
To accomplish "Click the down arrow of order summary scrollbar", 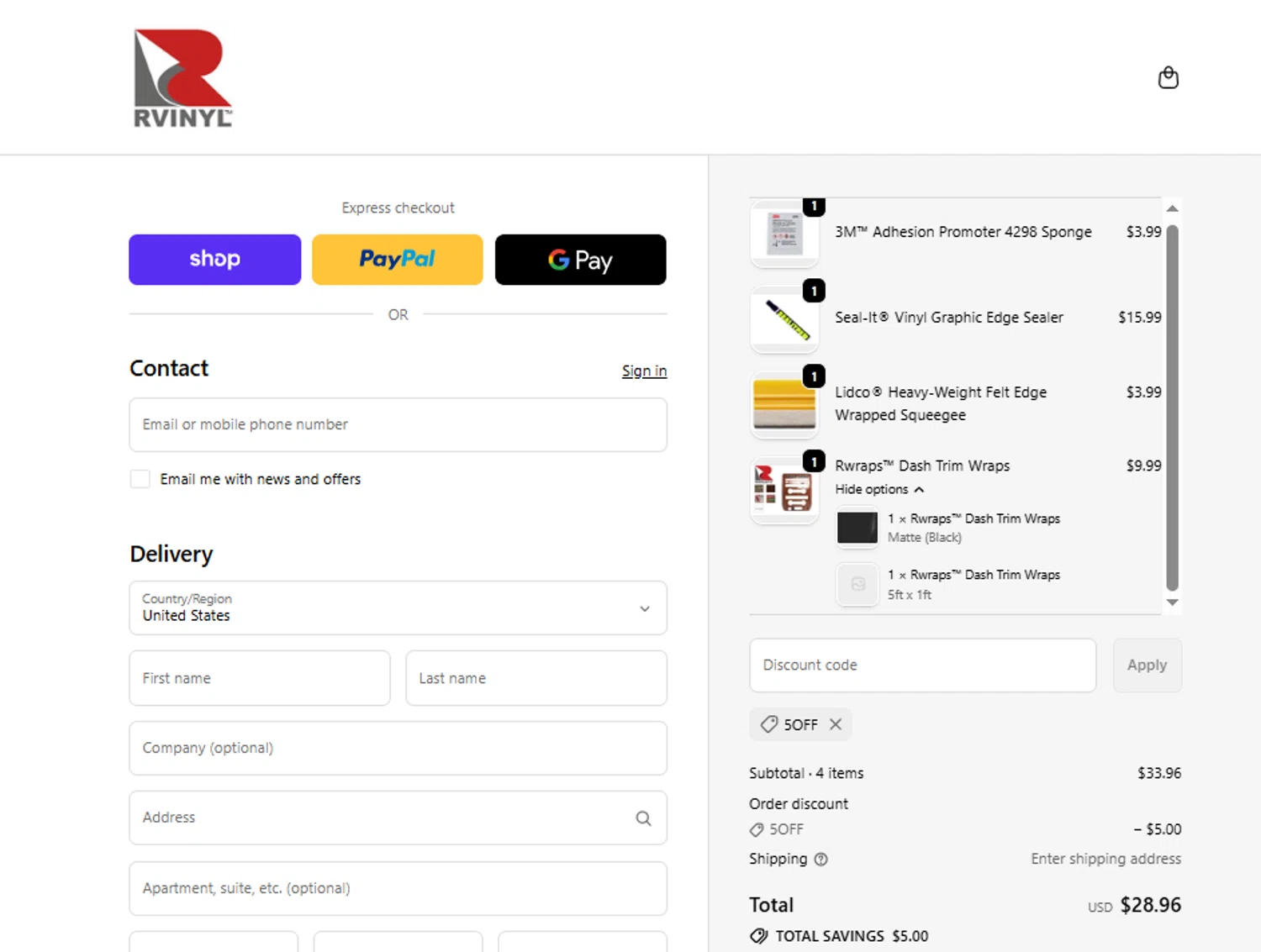I will pyautogui.click(x=1172, y=602).
